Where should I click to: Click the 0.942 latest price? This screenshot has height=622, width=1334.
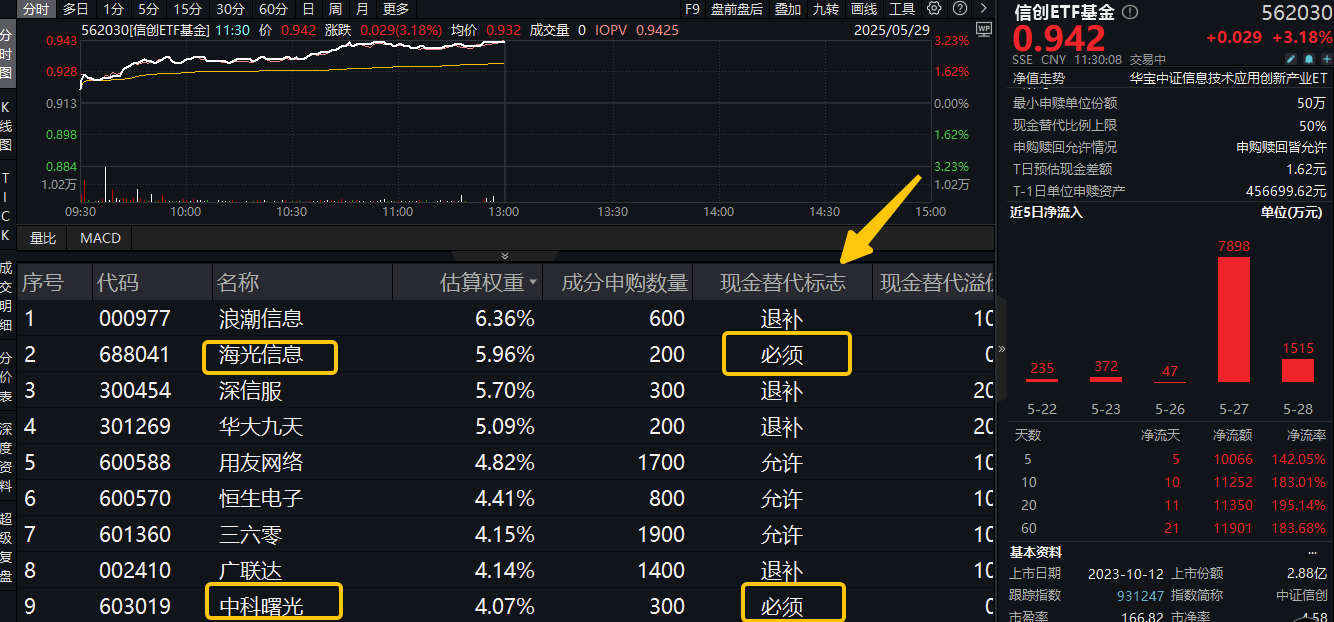[1059, 39]
